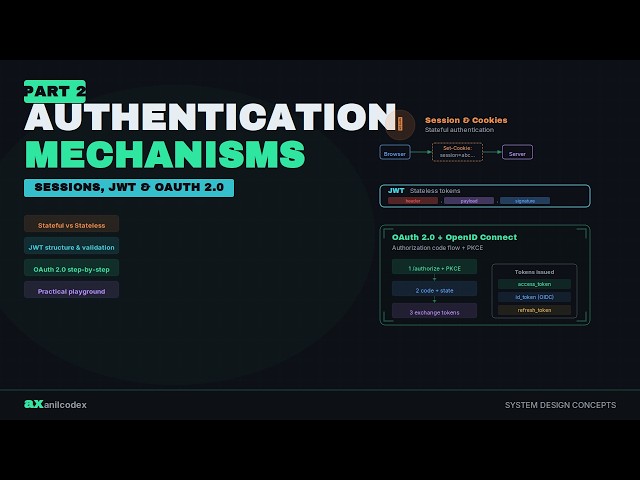This screenshot has width=640, height=480.
Task: Click the OAuth 2.0 + OpenID Connect heading
Action: pyautogui.click(x=454, y=237)
